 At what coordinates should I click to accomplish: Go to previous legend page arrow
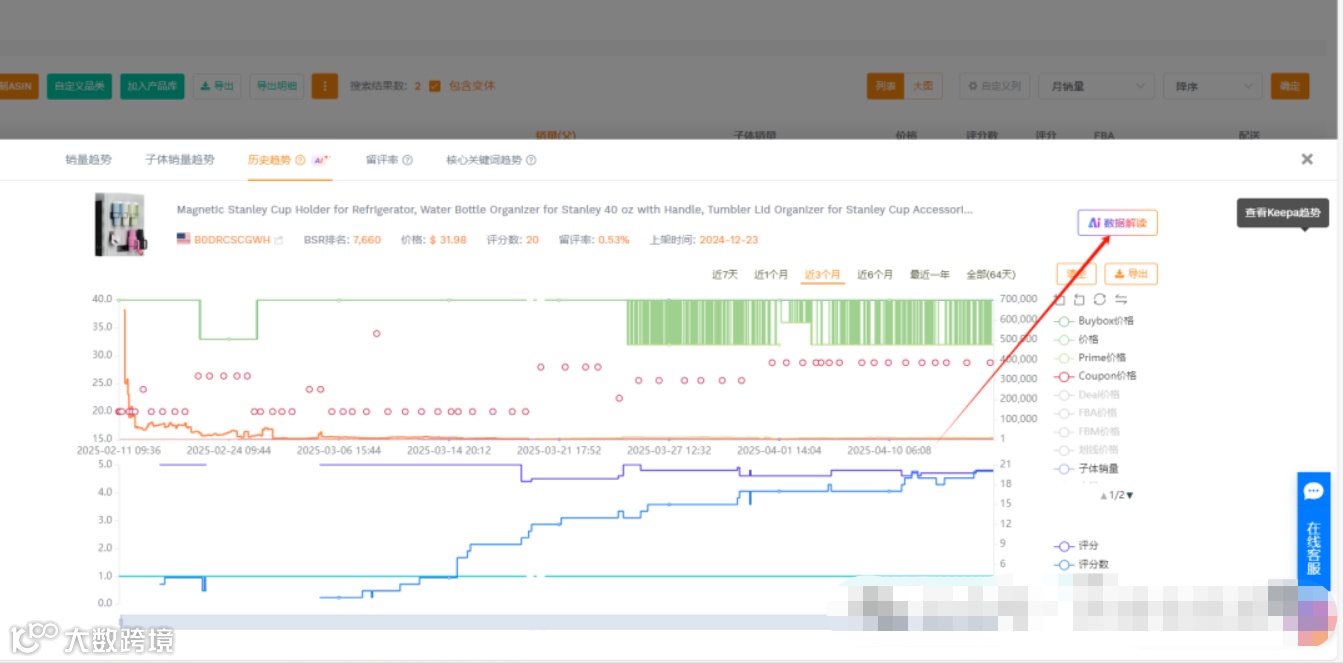click(1104, 495)
